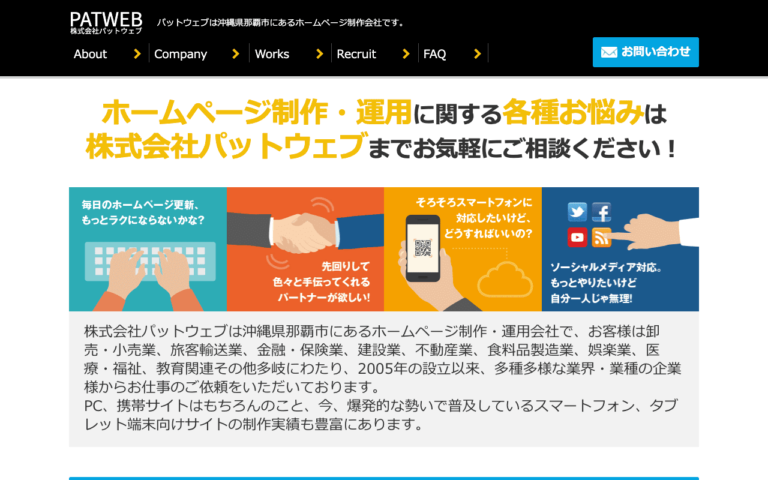Viewport: 768px width, 480px height.
Task: Click the yellow chevron beside FAQ
Action: coord(478,54)
